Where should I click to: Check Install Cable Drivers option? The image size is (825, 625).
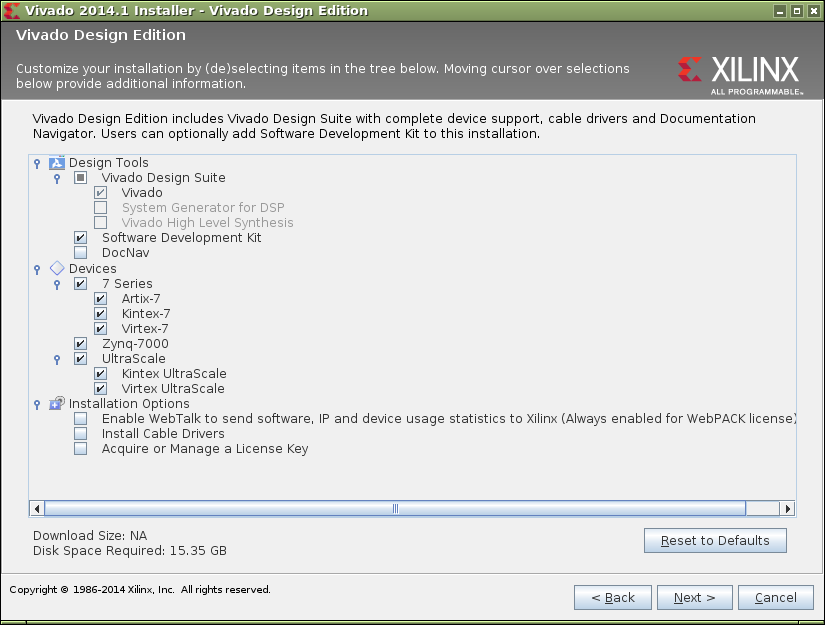pyautogui.click(x=81, y=434)
